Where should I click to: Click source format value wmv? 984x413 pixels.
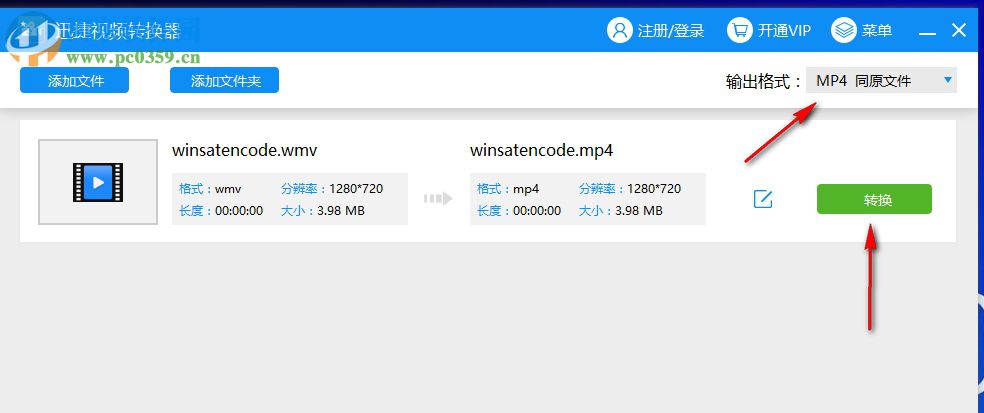pyautogui.click(x=228, y=189)
